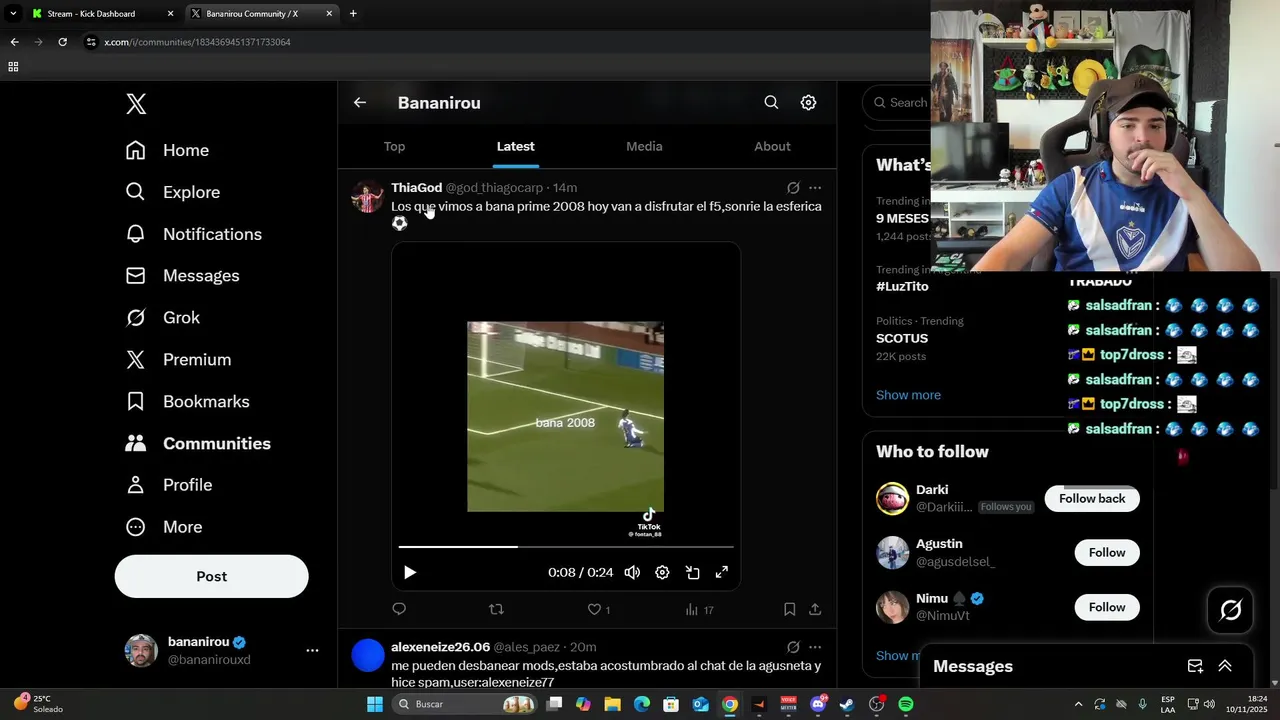1280x720 pixels.
Task: Click Grok icon on alexeneize26.06 post
Action: [793, 647]
